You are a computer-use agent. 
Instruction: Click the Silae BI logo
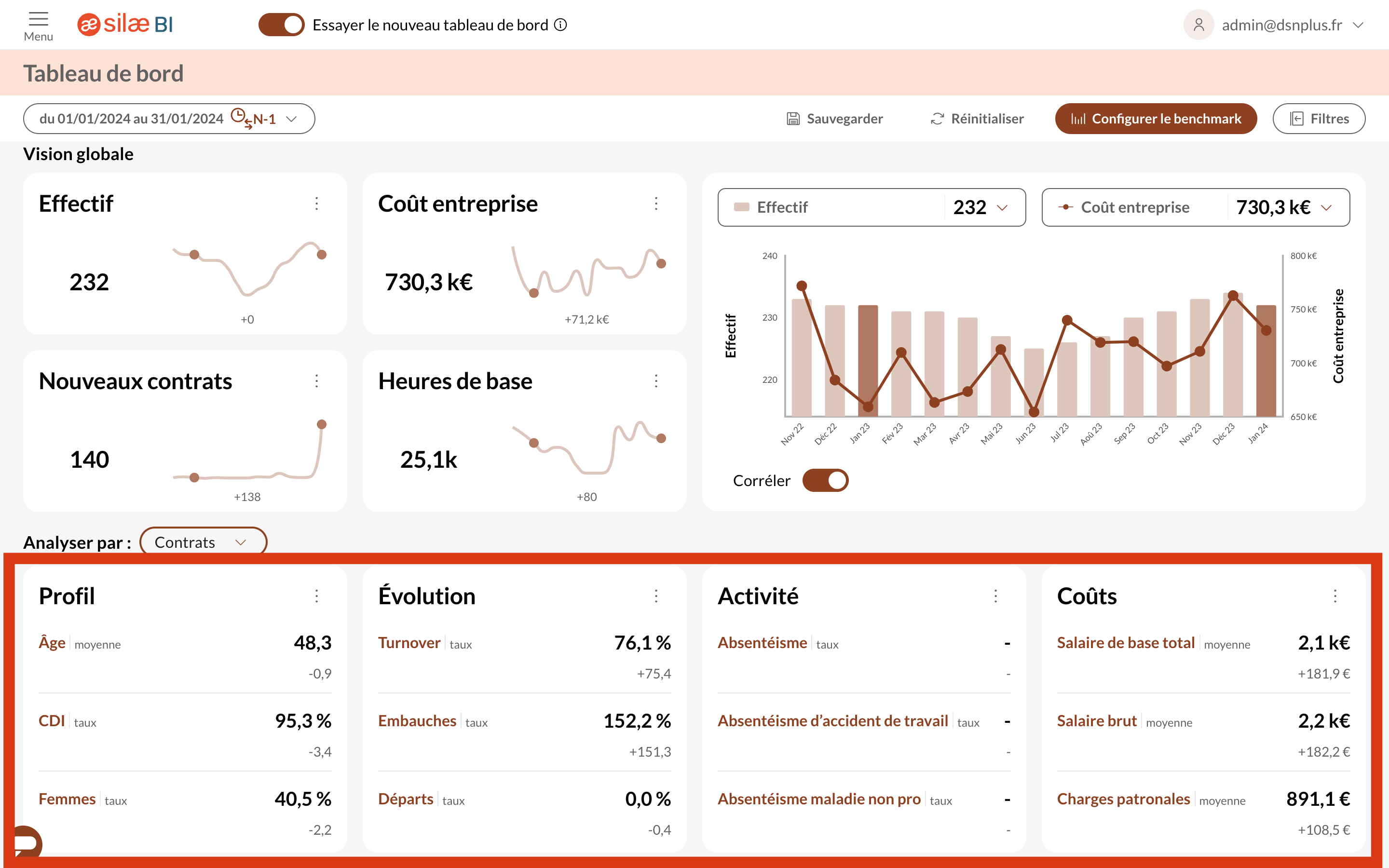coord(125,25)
